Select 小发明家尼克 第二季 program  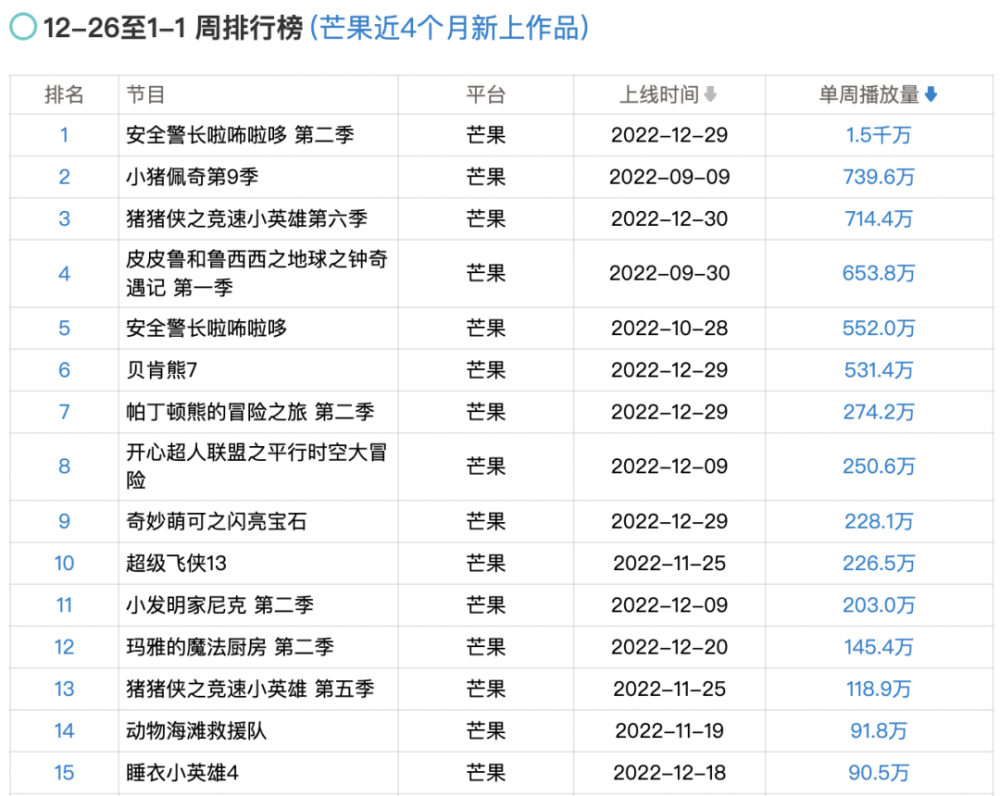coord(220,605)
